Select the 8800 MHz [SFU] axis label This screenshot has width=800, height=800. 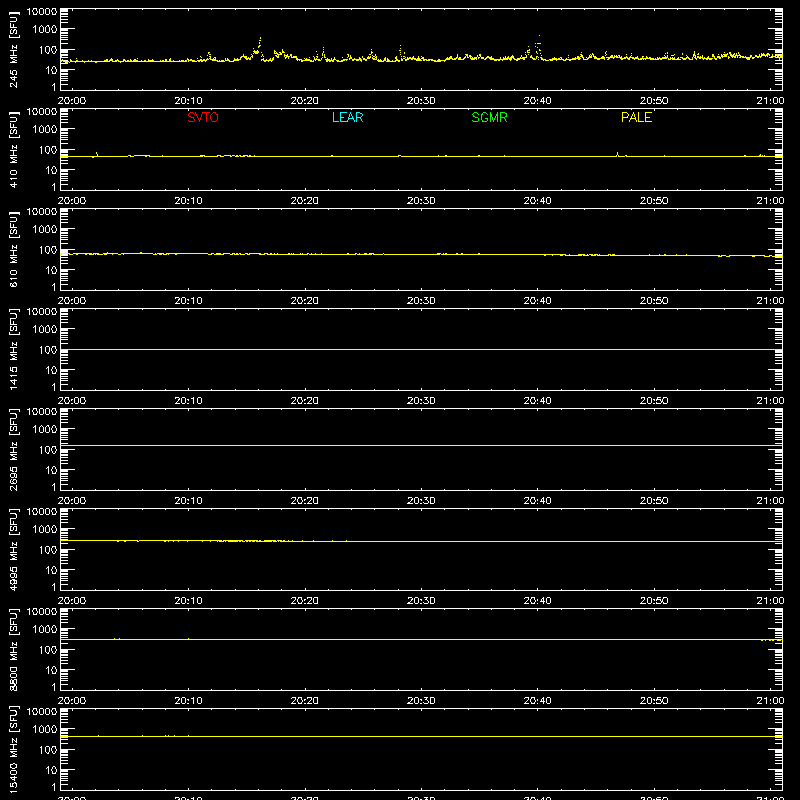14,649
